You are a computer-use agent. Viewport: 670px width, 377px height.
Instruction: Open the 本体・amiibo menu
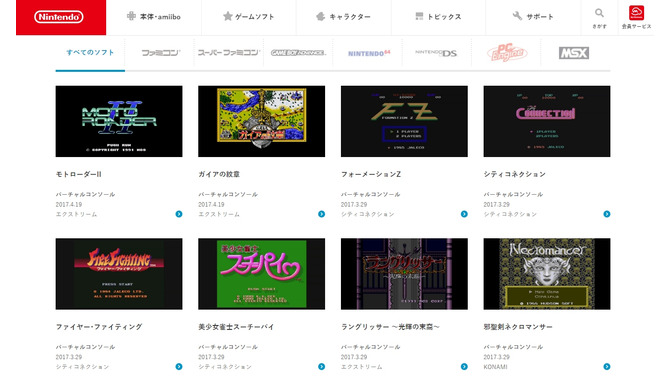(154, 17)
